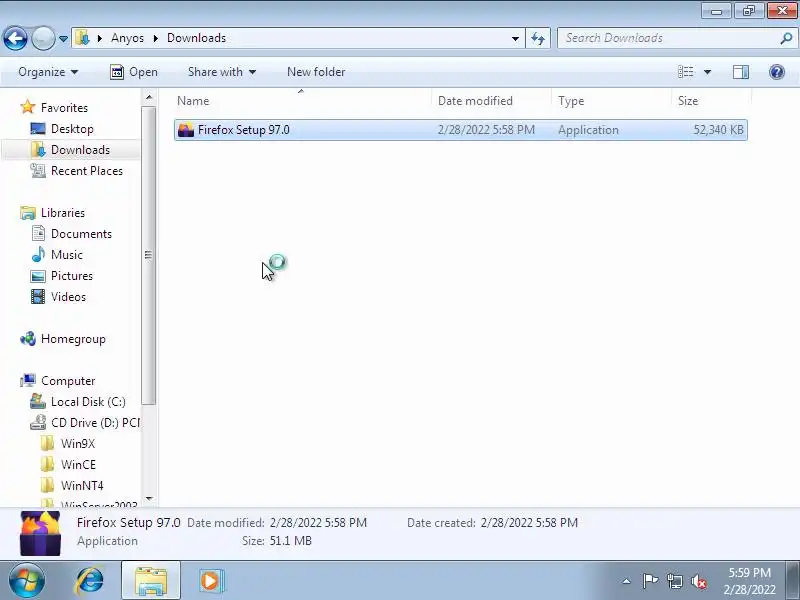The image size is (800, 600).
Task: Click the folder icon in address bar
Action: click(82, 38)
